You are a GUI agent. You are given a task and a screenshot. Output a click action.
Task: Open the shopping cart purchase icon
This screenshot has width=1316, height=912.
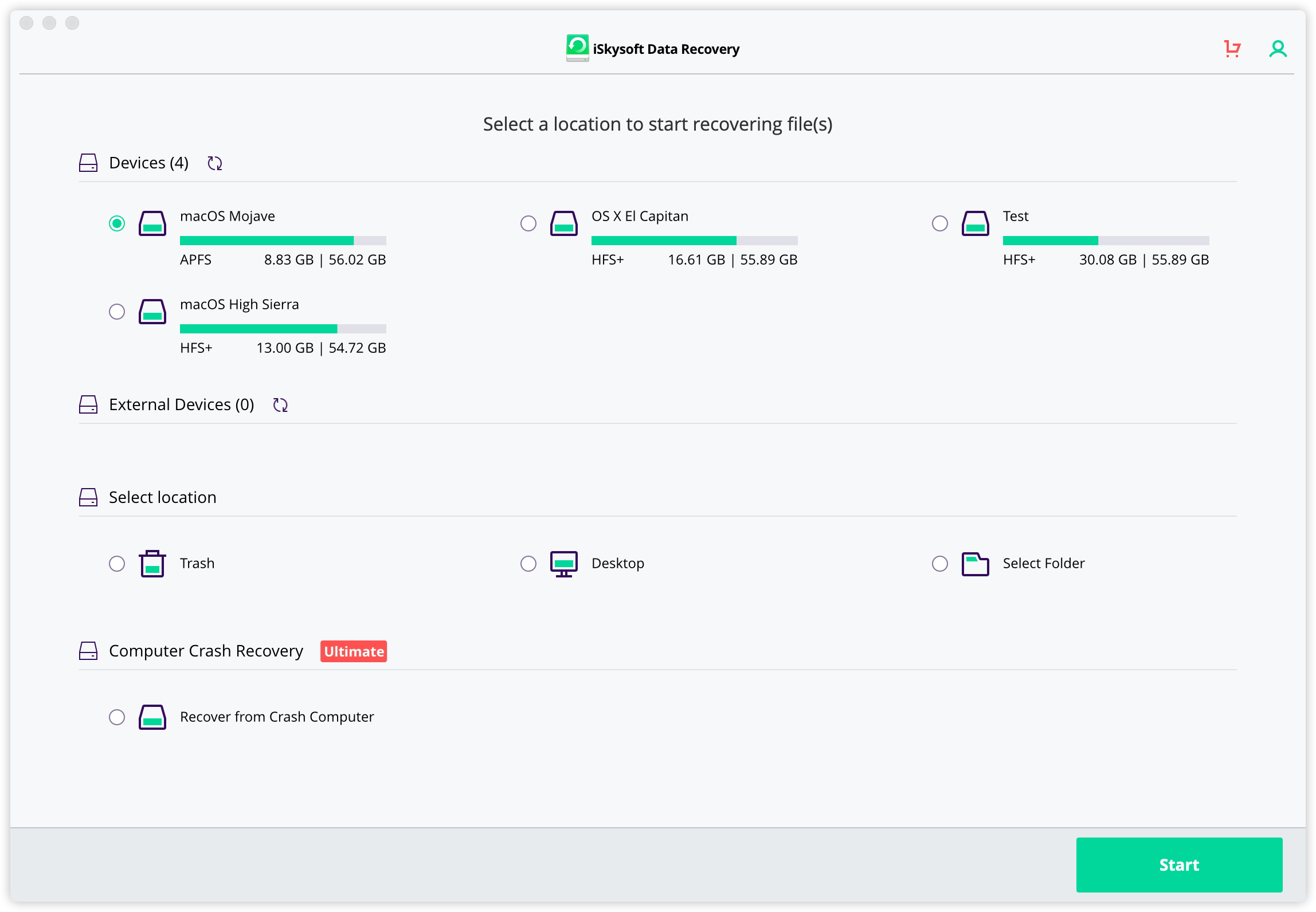click(x=1233, y=49)
